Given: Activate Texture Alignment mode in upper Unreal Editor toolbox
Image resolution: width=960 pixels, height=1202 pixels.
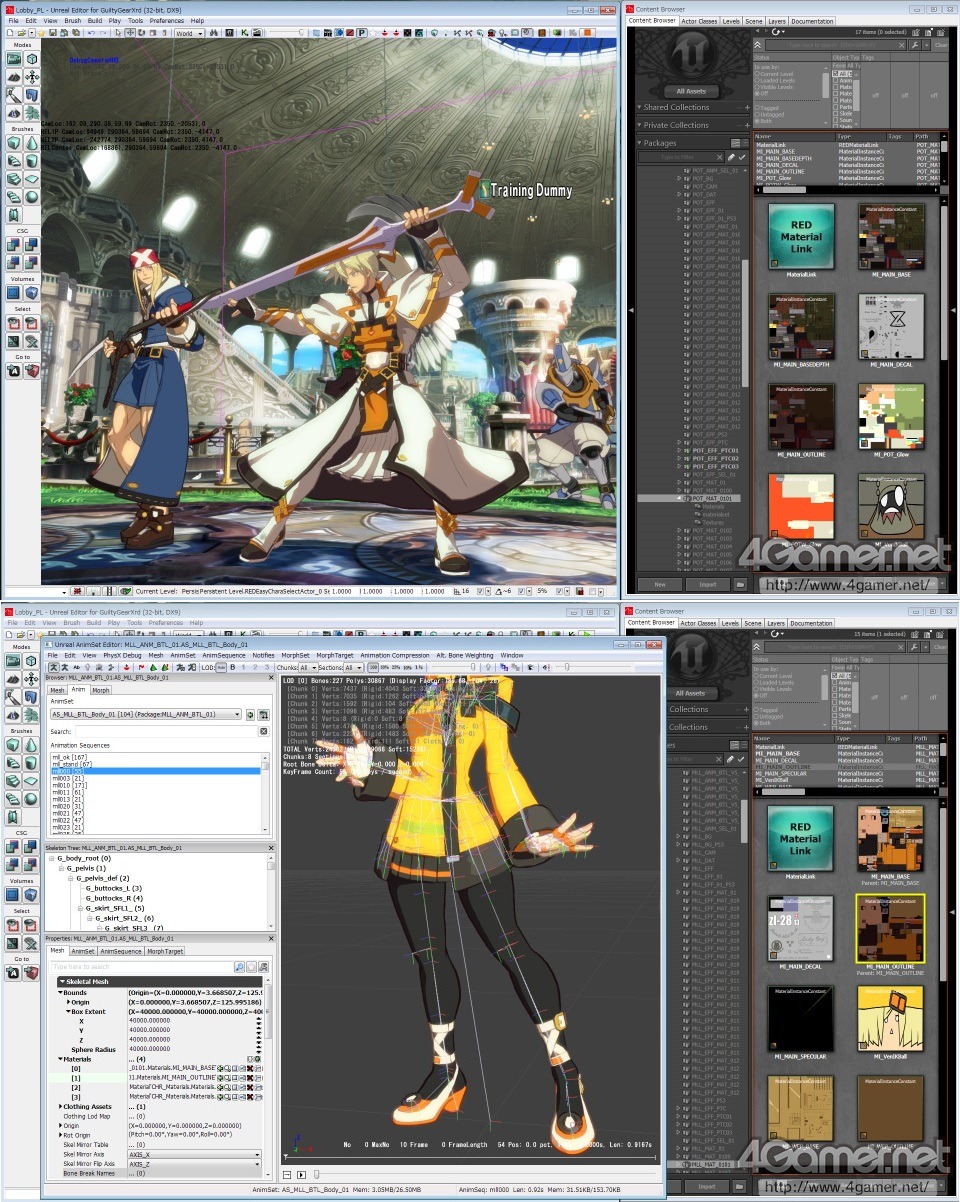Looking at the screenshot, I should tap(32, 77).
